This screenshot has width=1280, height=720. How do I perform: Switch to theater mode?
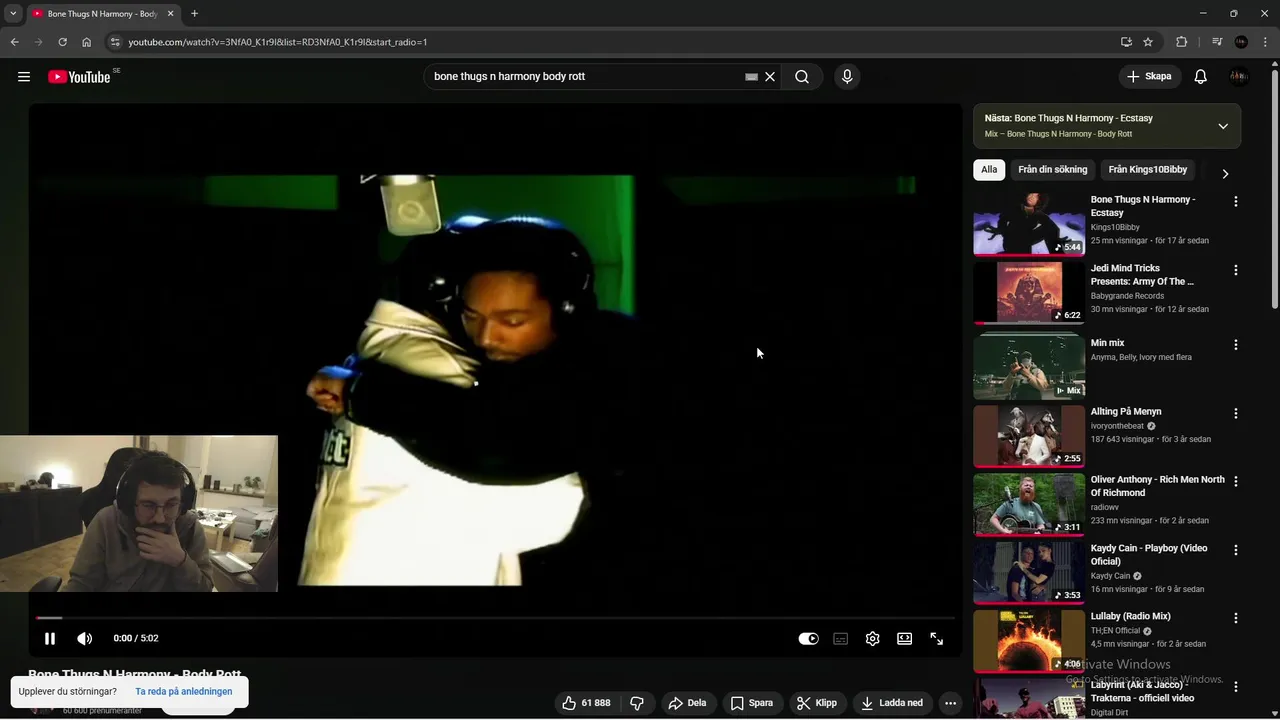tap(905, 639)
